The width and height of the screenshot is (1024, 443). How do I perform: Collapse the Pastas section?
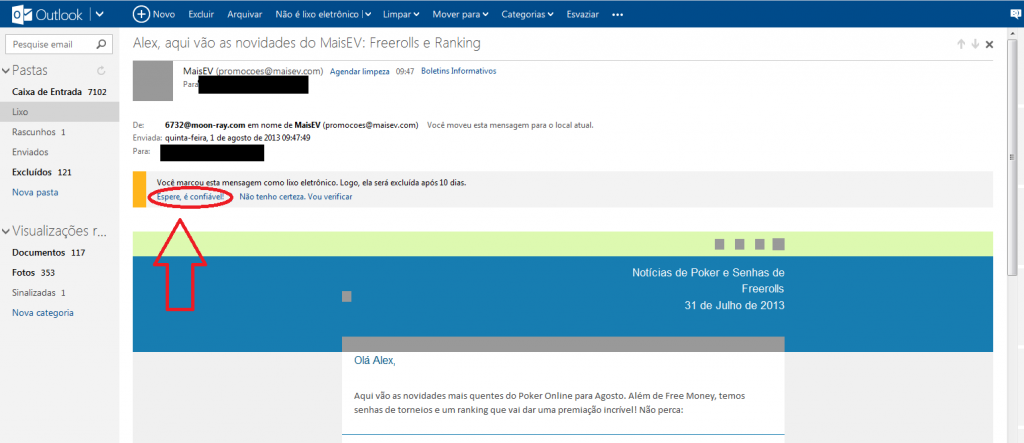tap(7, 70)
